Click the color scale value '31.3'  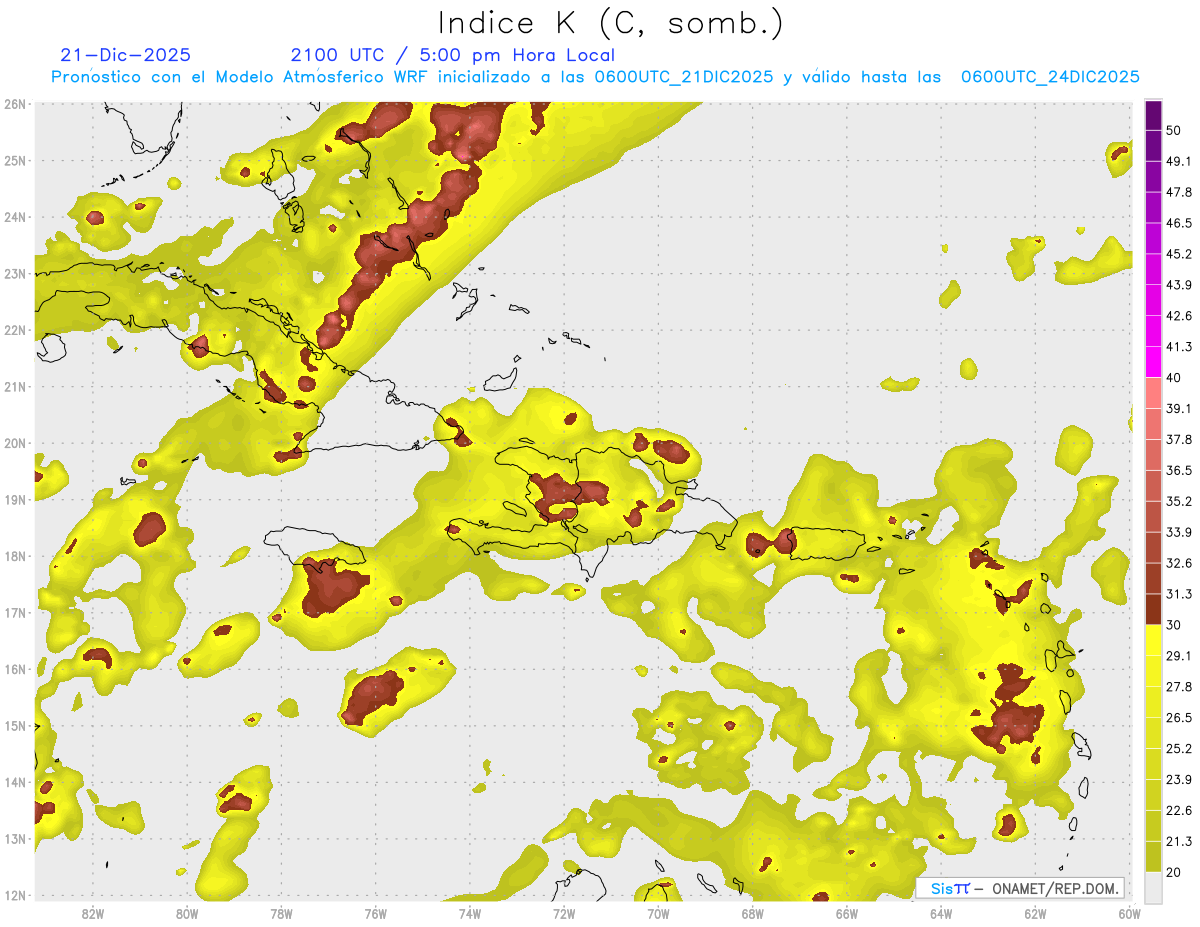point(1178,594)
